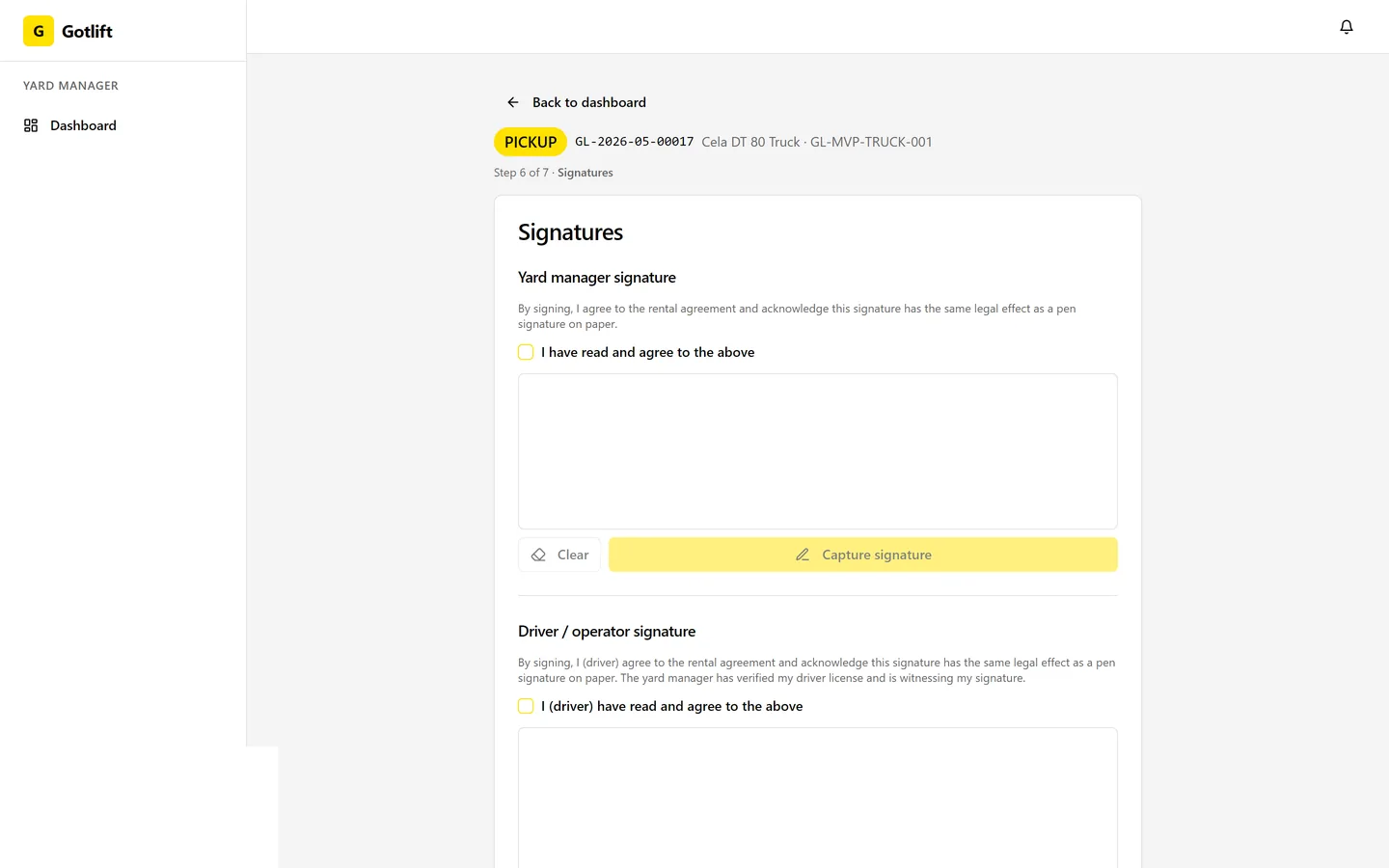Click the eraser icon on Clear
Viewport: 1389px width, 868px height.
(x=539, y=555)
